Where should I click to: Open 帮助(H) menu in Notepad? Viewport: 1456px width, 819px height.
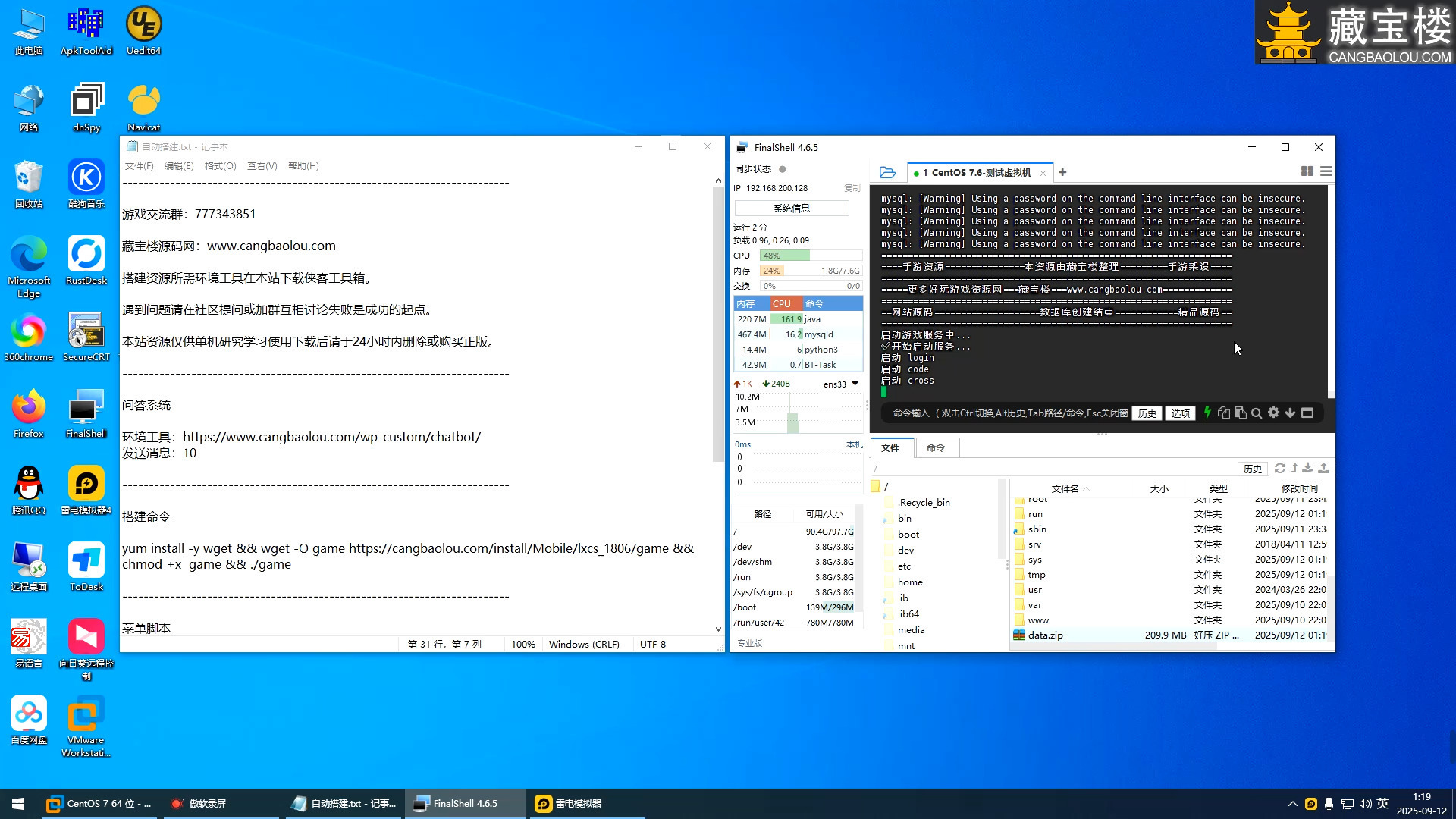click(303, 165)
